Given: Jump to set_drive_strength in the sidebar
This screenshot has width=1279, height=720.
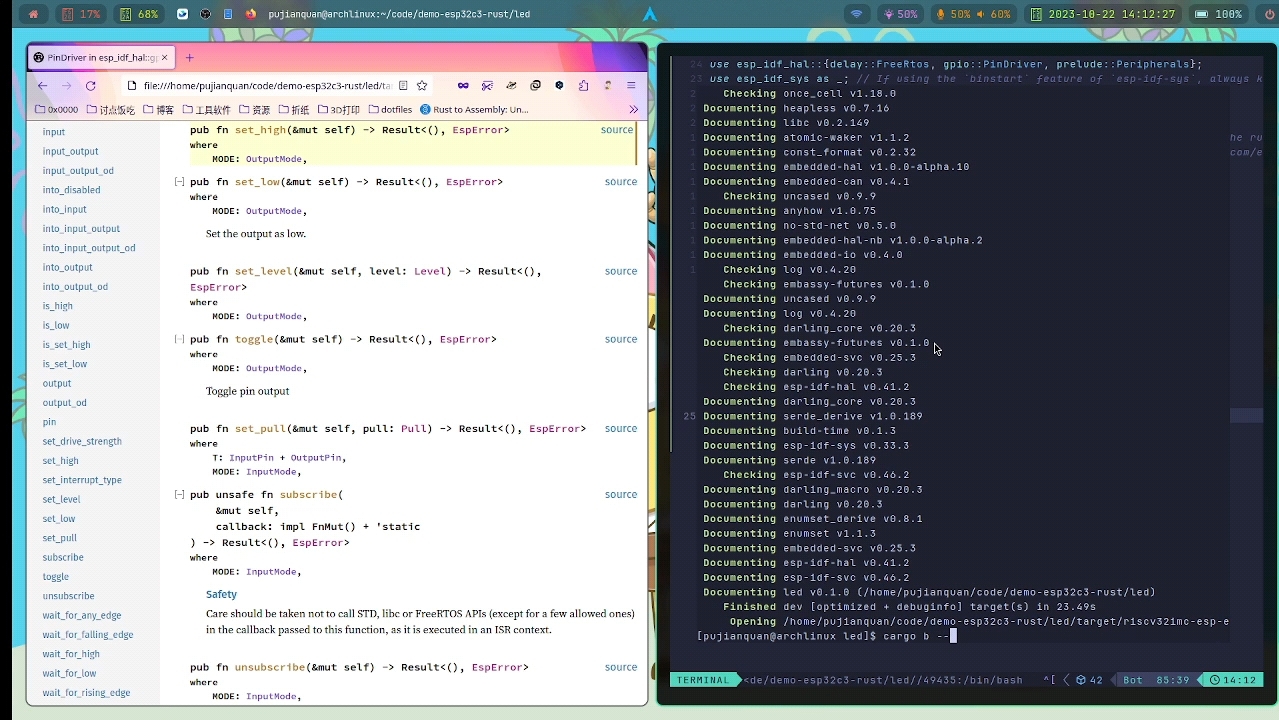Looking at the screenshot, I should click(82, 441).
